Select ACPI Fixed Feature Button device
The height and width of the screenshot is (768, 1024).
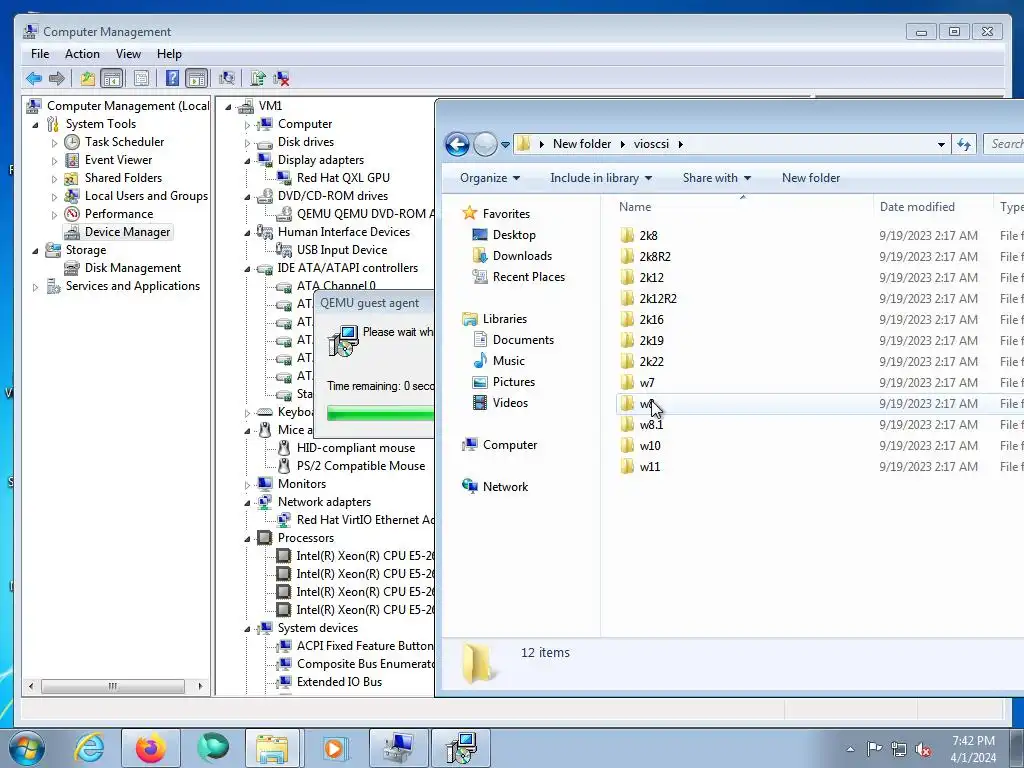tap(364, 646)
